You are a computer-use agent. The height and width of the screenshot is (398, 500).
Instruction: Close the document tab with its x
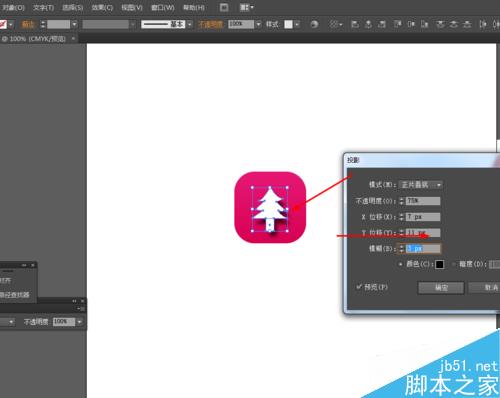pyautogui.click(x=73, y=38)
